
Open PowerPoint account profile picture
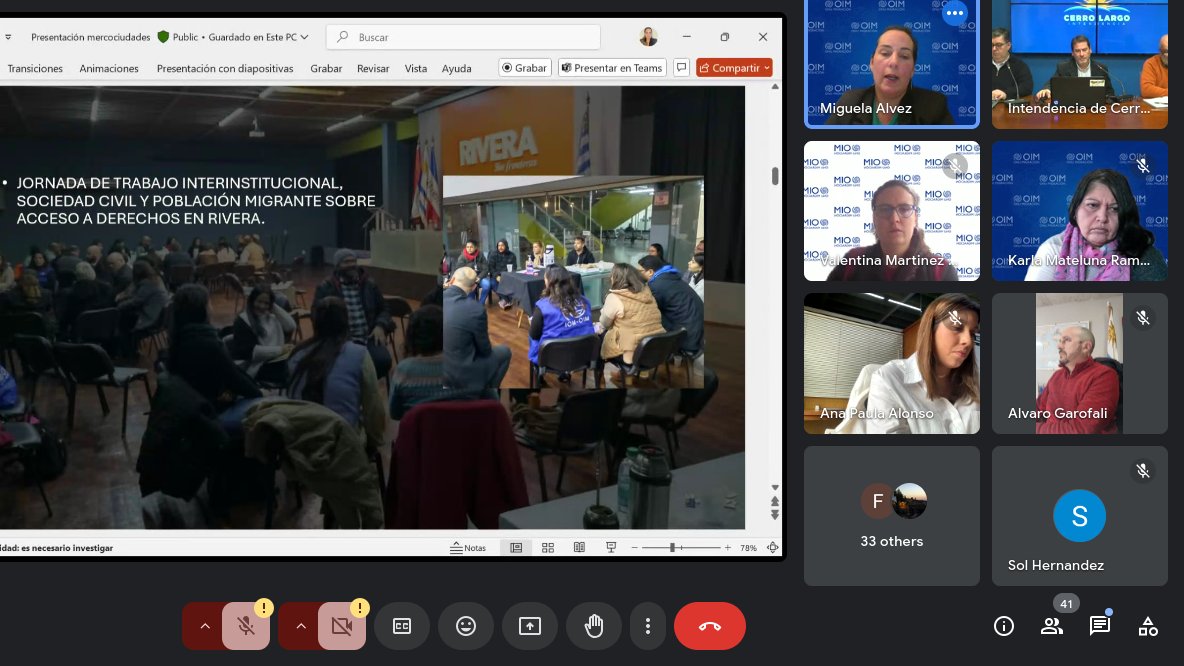click(x=648, y=36)
